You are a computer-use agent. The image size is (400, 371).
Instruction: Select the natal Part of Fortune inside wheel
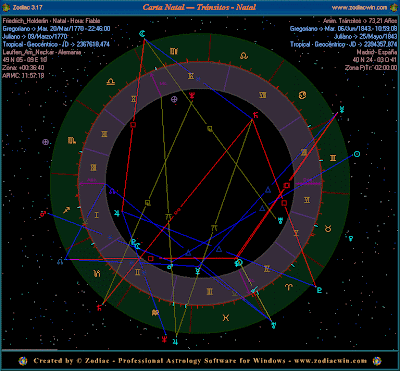coord(174,99)
